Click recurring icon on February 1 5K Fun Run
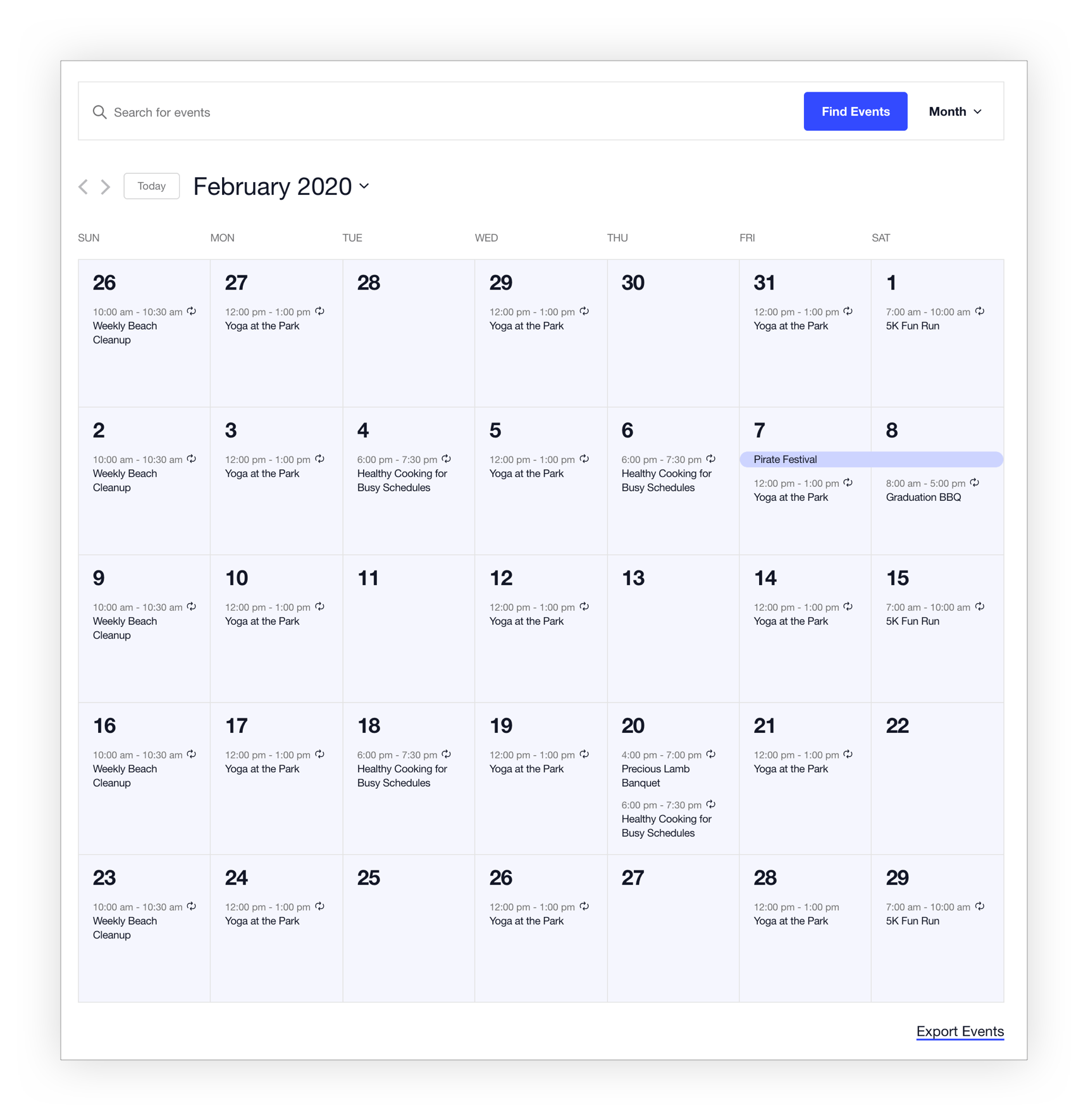The width and height of the screenshot is (1088, 1120). 980,311
